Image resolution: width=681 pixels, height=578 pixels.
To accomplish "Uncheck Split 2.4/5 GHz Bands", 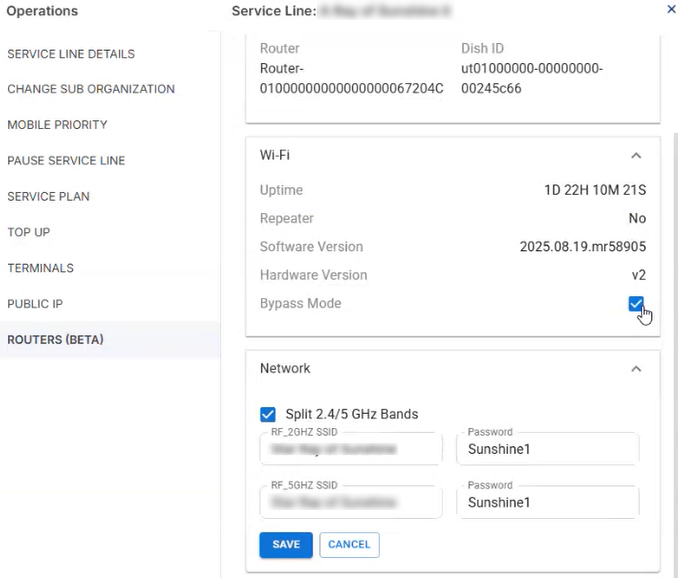I will pos(268,414).
